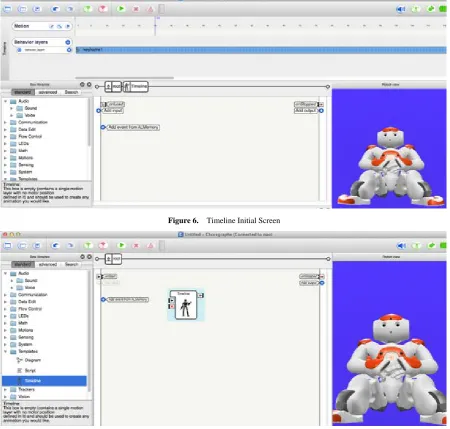The height and width of the screenshot is (429, 450).
Task: Collapse the Templates folder in the lower box library
Action: coord(5,351)
